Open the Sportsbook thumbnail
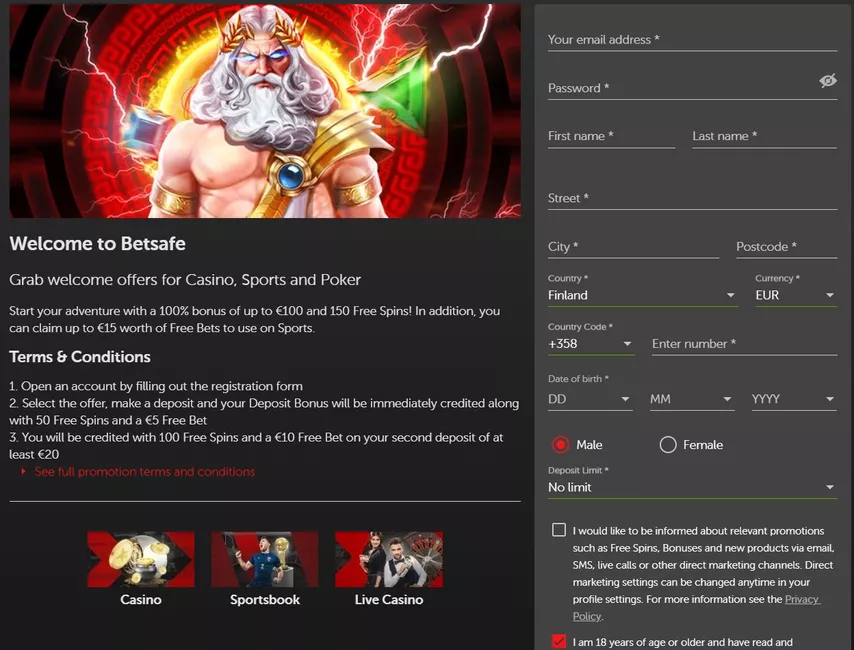 coord(265,560)
